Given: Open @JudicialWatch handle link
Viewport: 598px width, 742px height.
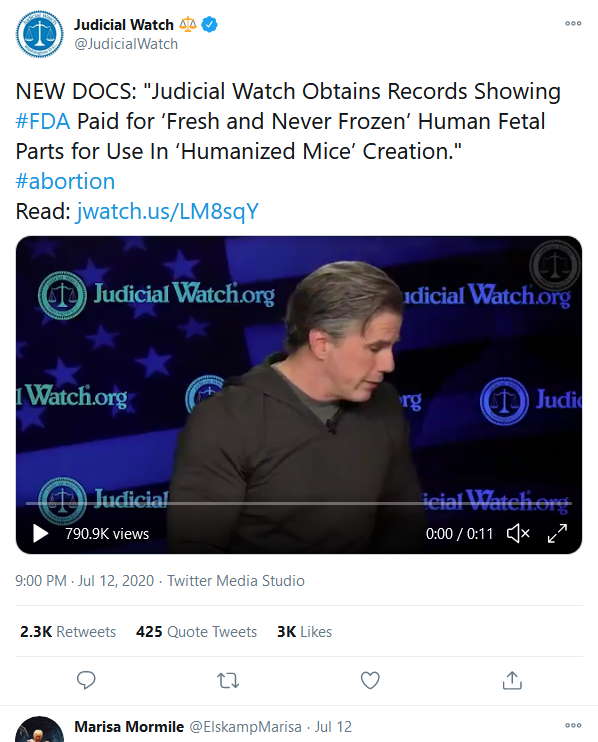Looking at the screenshot, I should [x=126, y=44].
